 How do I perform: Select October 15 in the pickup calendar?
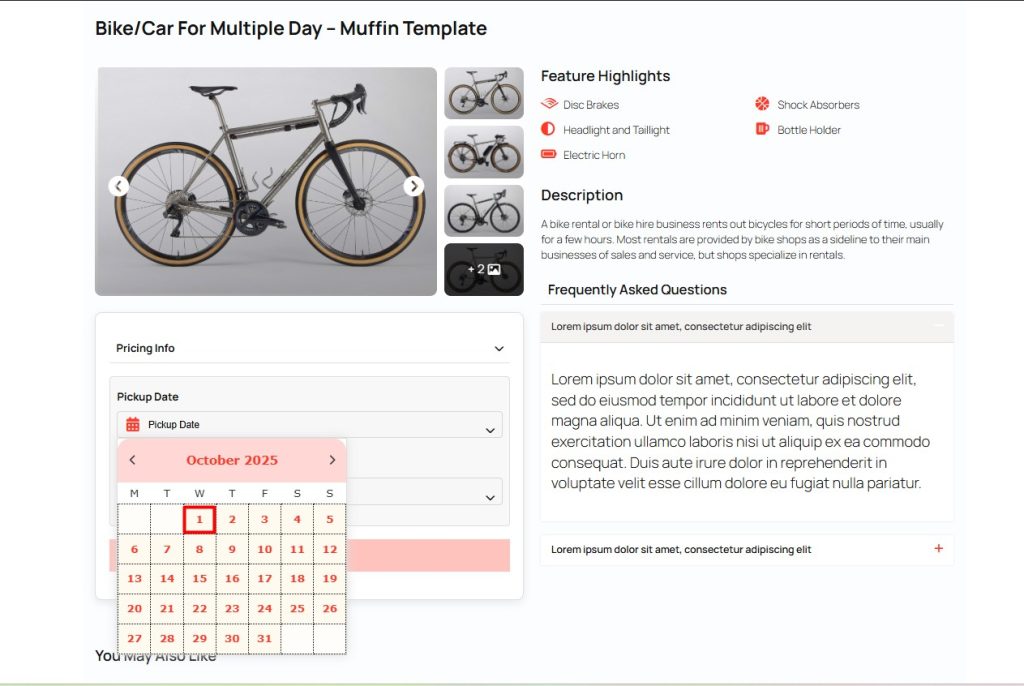[x=199, y=578]
